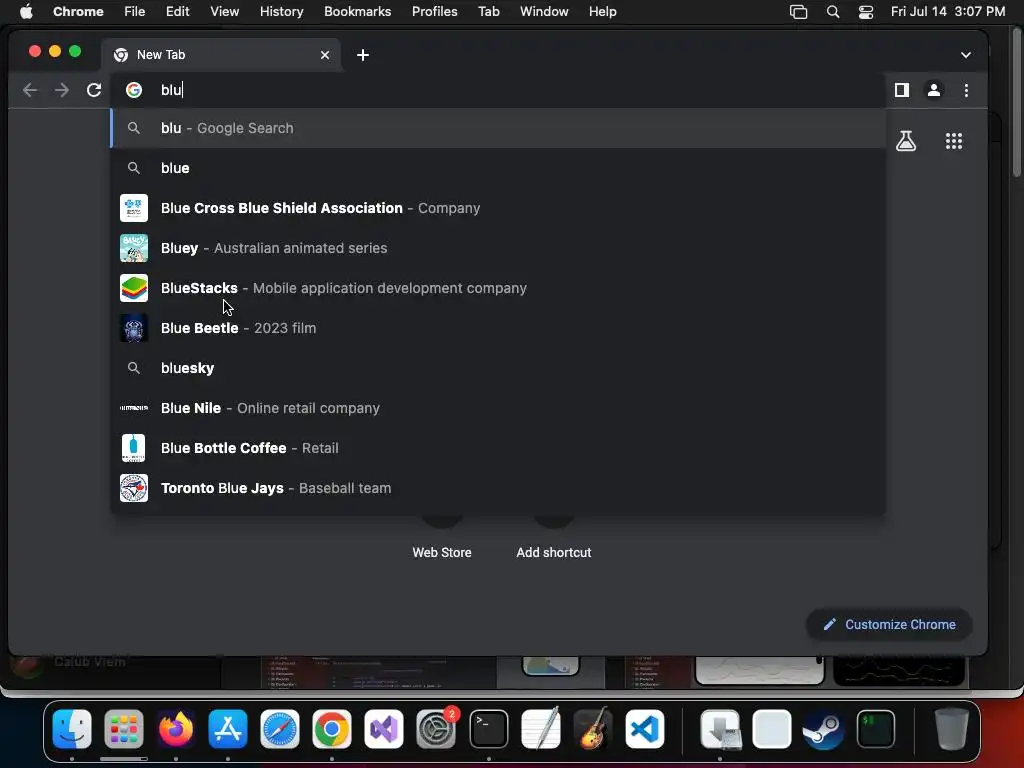The width and height of the screenshot is (1024, 768).
Task: Click the forward navigation arrow
Action: coord(62,90)
